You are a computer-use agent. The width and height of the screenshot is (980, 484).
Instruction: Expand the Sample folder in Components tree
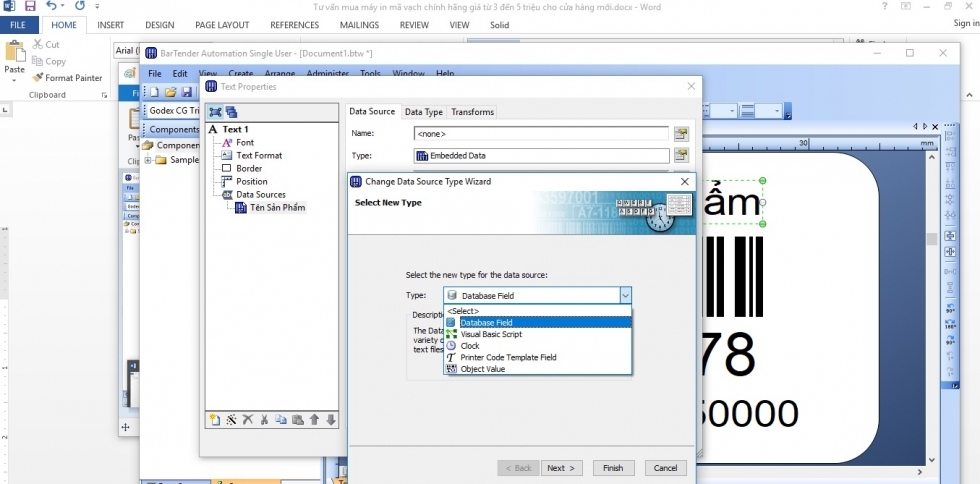coord(148,160)
